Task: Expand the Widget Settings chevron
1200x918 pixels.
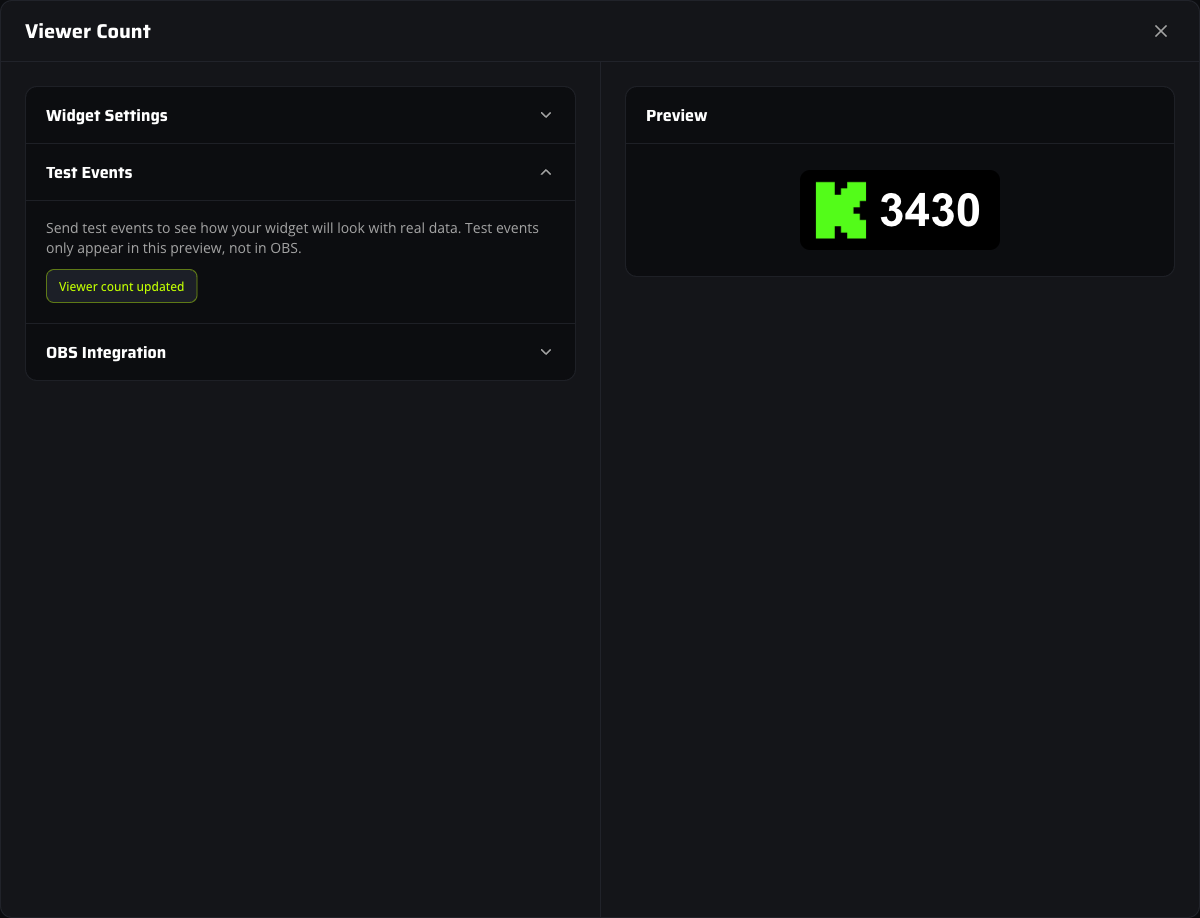Action: pos(546,115)
